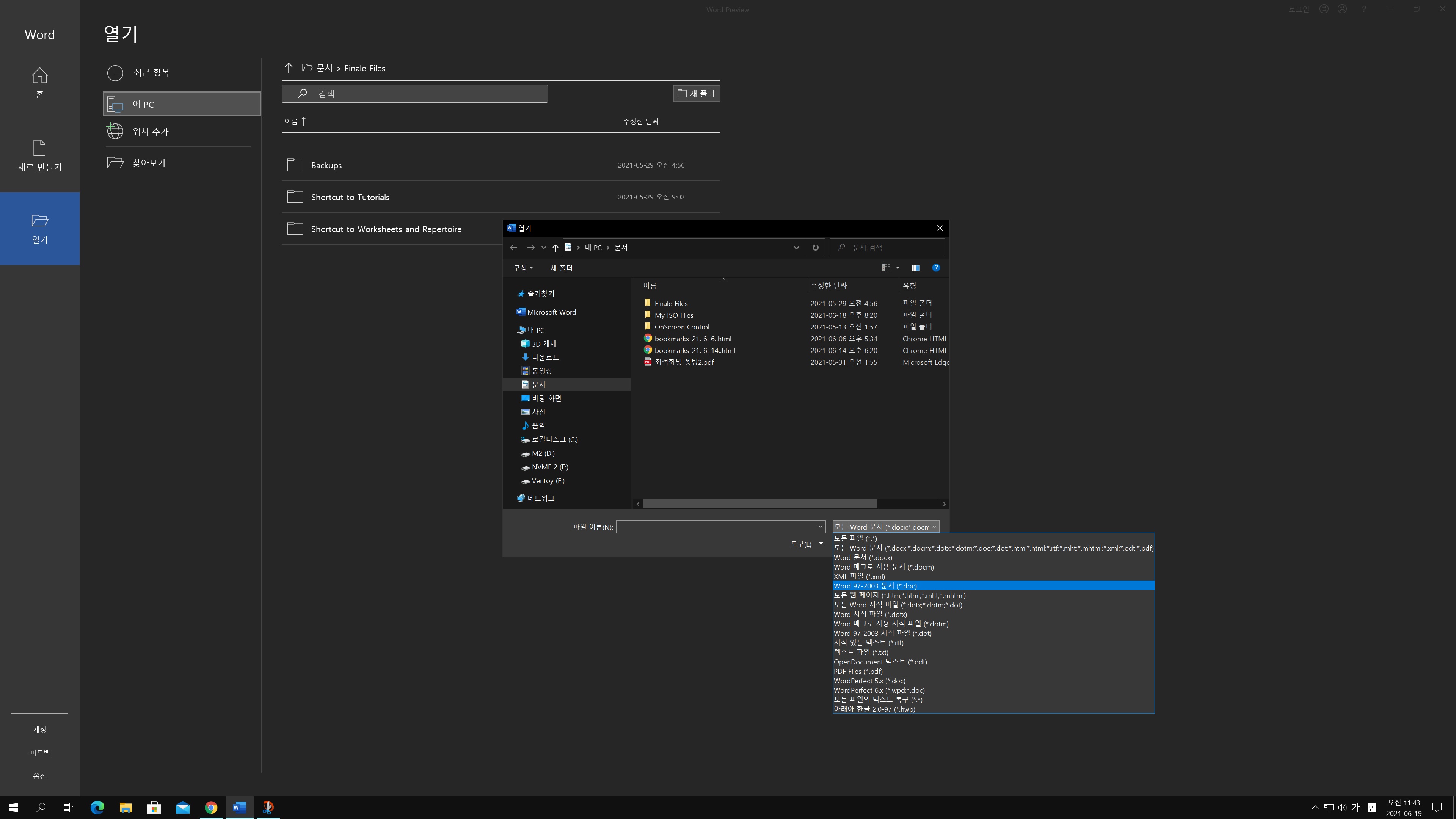Sort backstage list by modified date column
The width and height of the screenshot is (1456, 819).
click(640, 121)
